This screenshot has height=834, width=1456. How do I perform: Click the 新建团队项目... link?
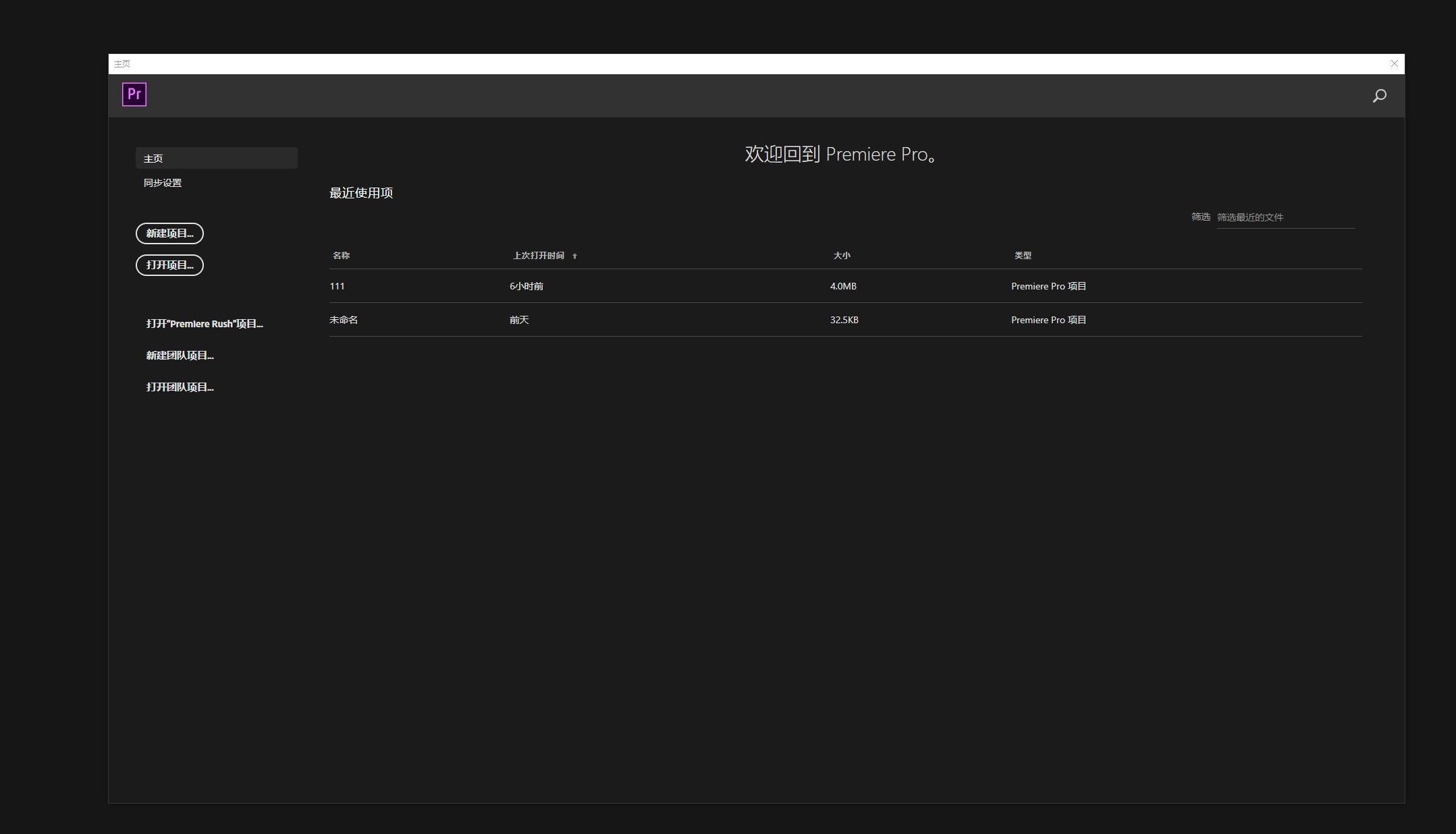(180, 356)
